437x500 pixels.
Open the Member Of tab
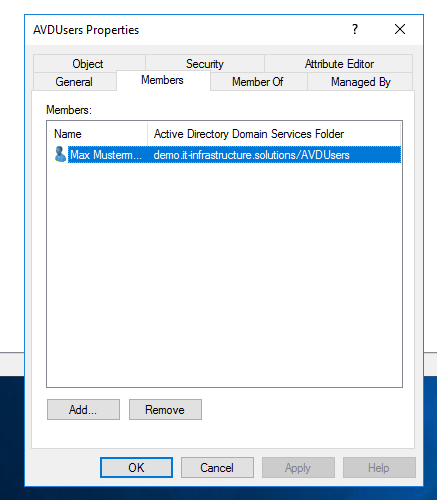coord(258,82)
